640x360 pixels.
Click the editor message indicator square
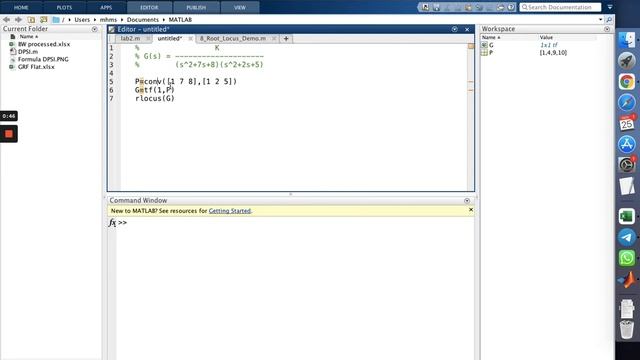[x=471, y=46]
